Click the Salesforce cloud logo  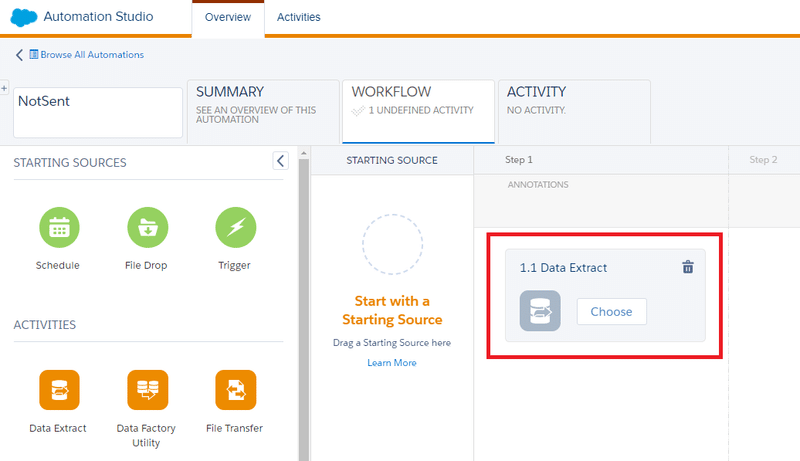[x=23, y=17]
